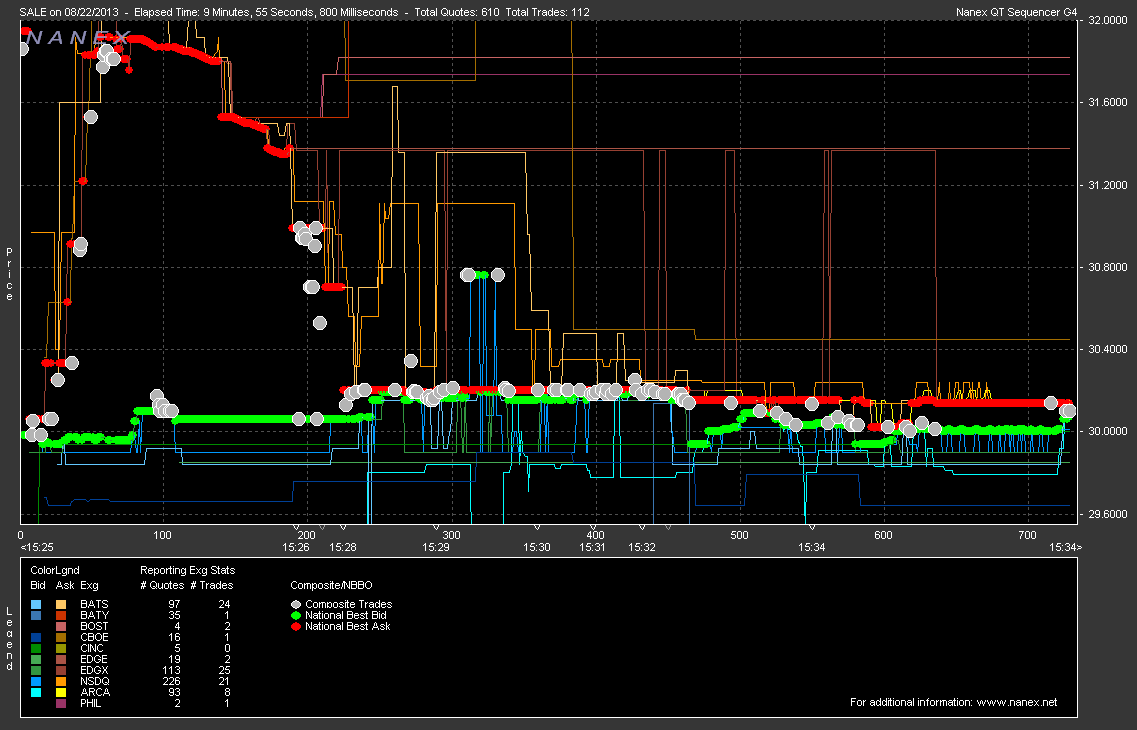The height and width of the screenshot is (730, 1137).
Task: Click the 15:30 time marker label
Action: tap(537, 547)
